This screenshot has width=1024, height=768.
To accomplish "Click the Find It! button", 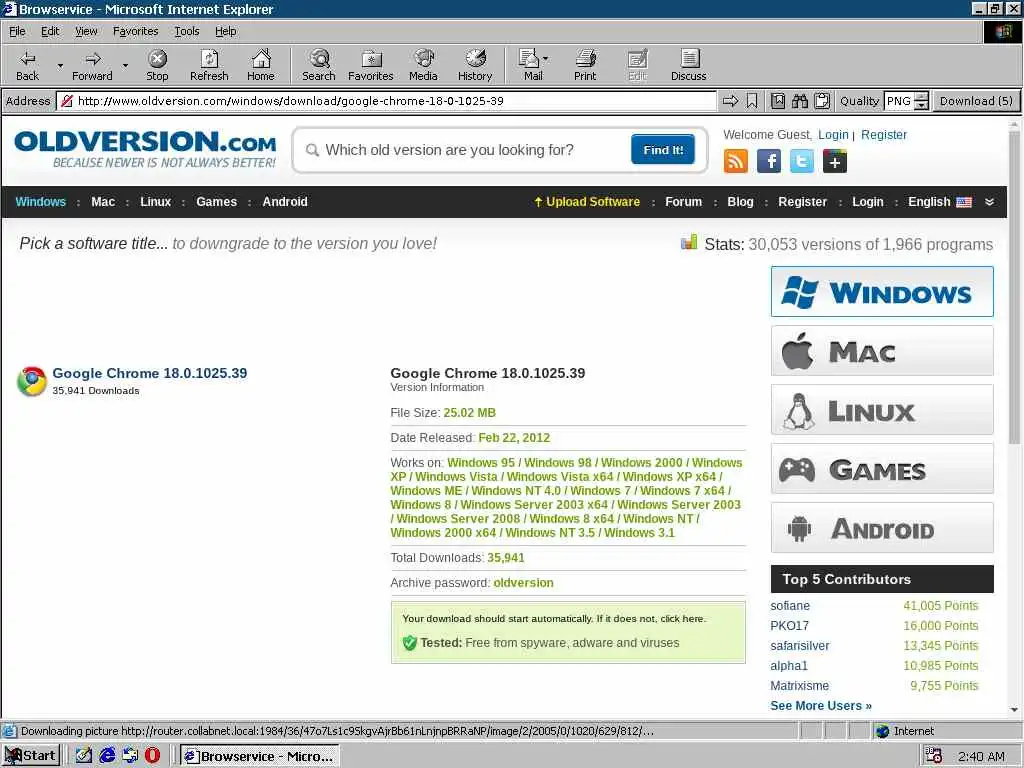I will coord(663,150).
